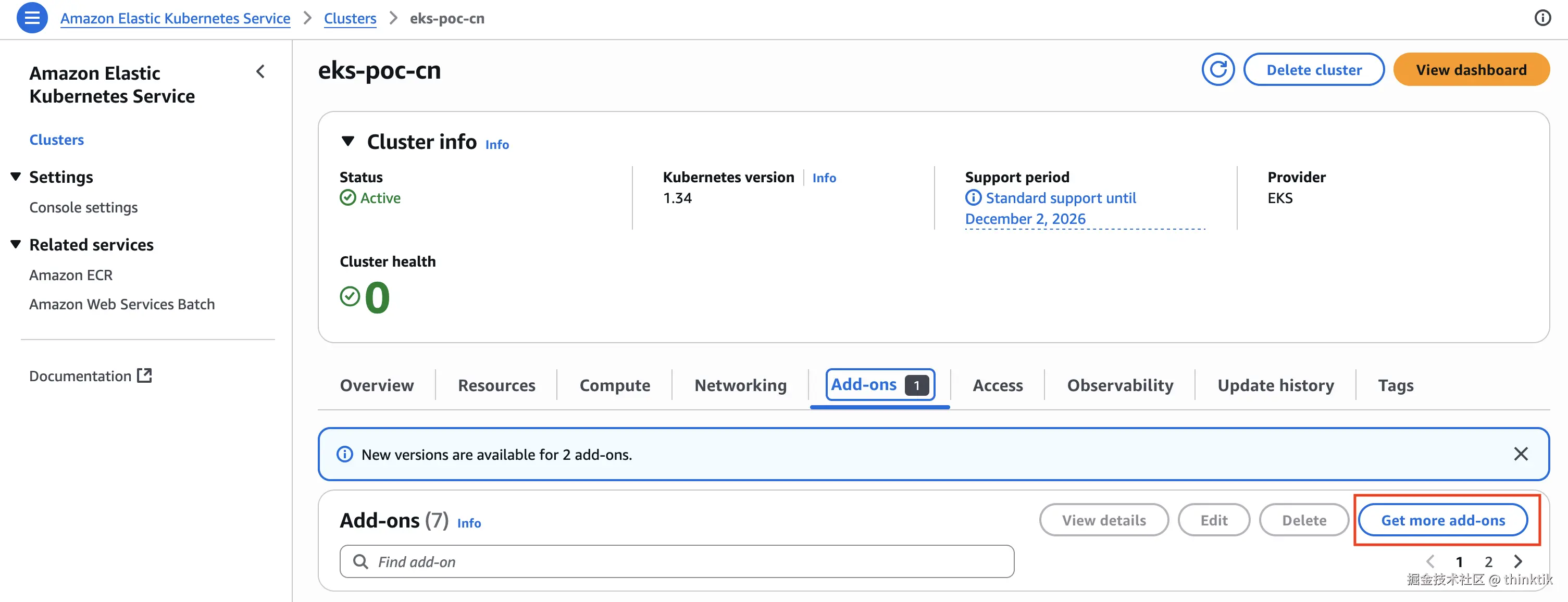Click Get more add-ons button

pyautogui.click(x=1442, y=520)
